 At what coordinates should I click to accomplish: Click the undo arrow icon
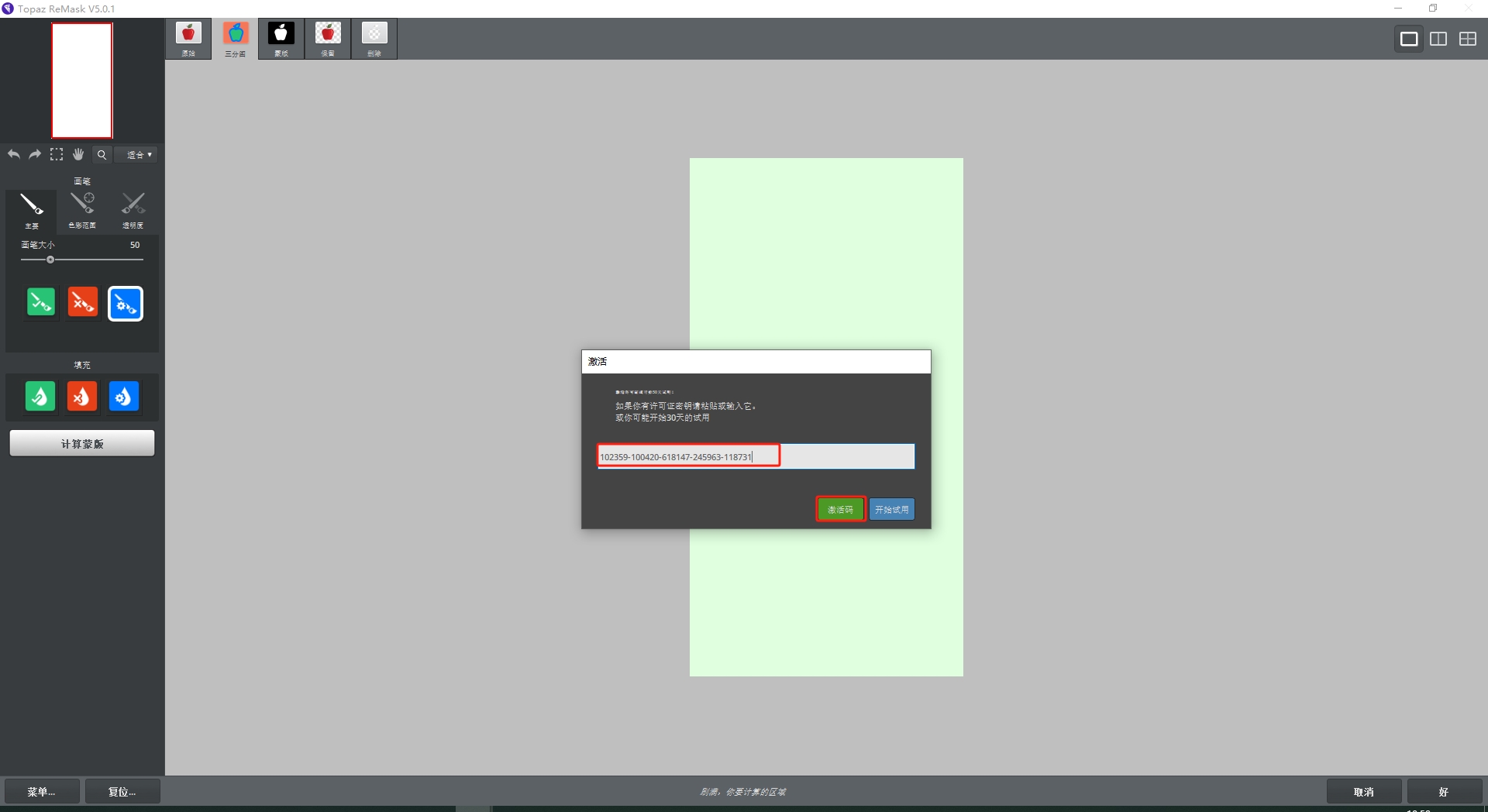pos(14,154)
